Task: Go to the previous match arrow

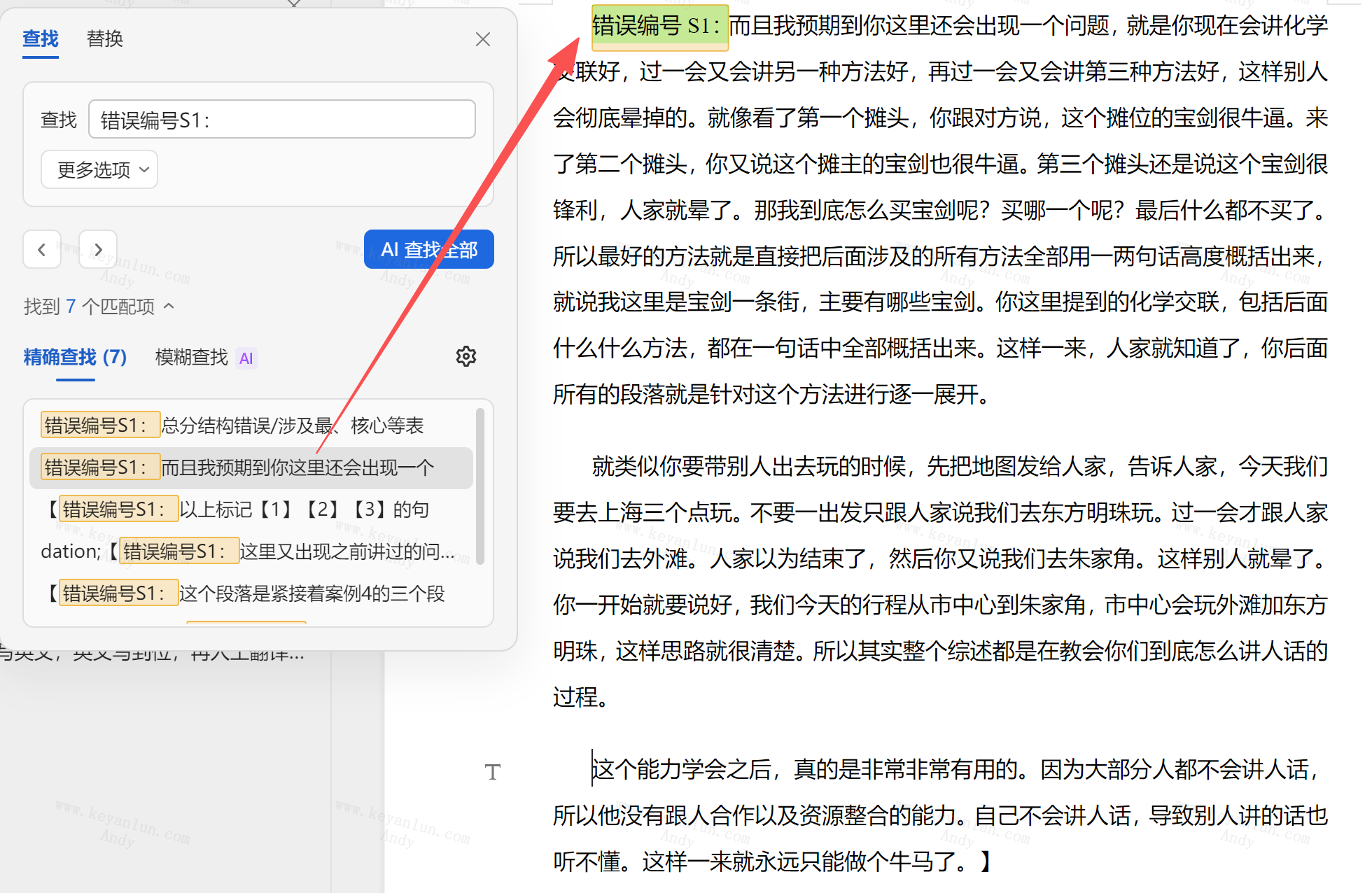Action: coord(42,250)
